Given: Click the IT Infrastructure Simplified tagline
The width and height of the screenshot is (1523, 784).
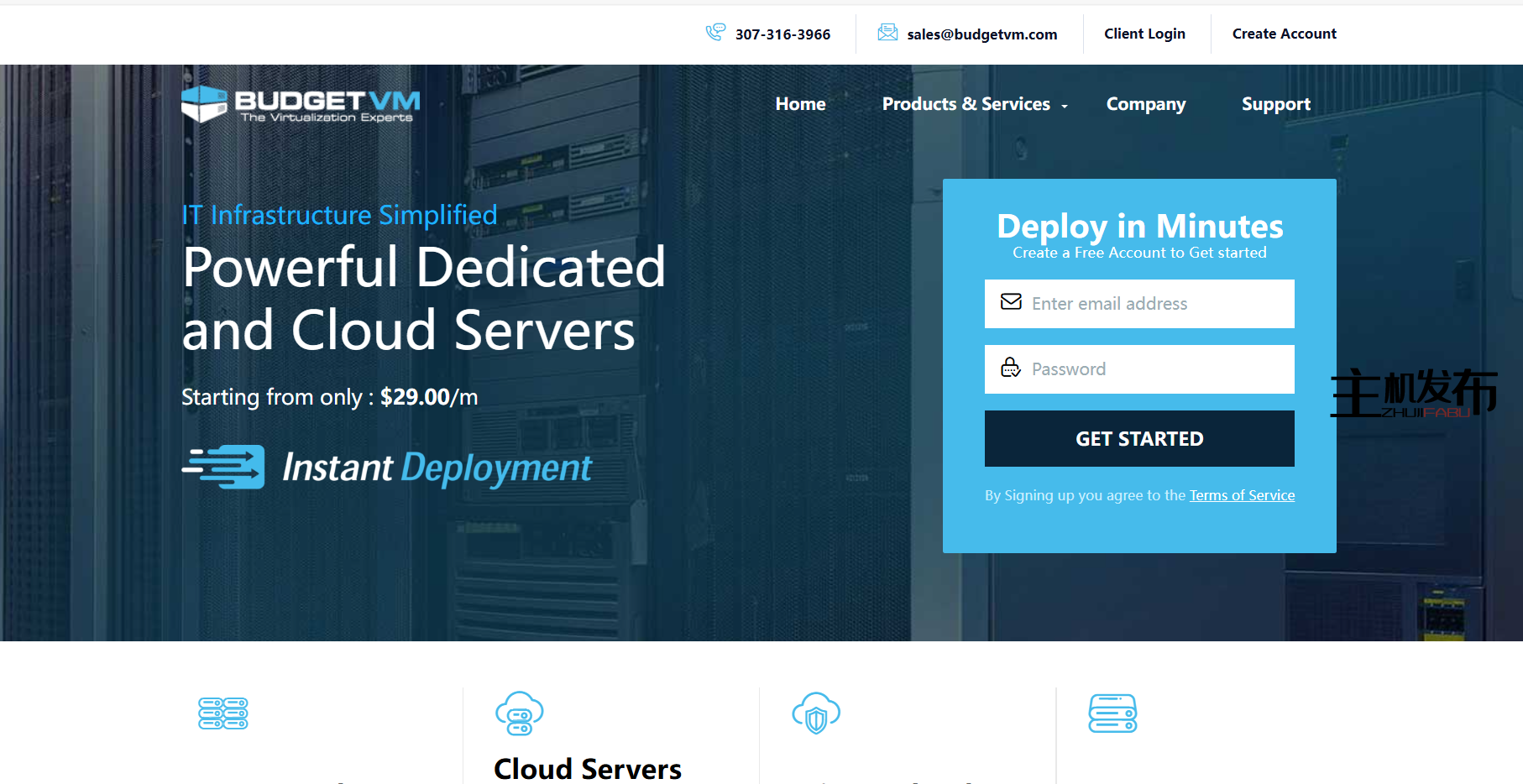Looking at the screenshot, I should (339, 215).
